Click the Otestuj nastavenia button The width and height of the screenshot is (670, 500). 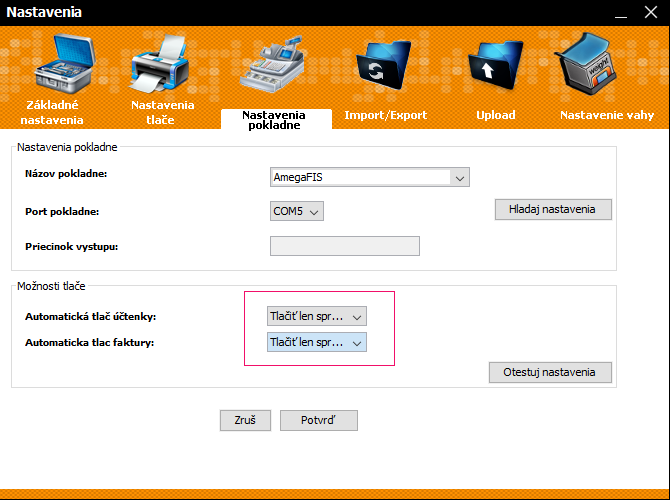point(550,372)
